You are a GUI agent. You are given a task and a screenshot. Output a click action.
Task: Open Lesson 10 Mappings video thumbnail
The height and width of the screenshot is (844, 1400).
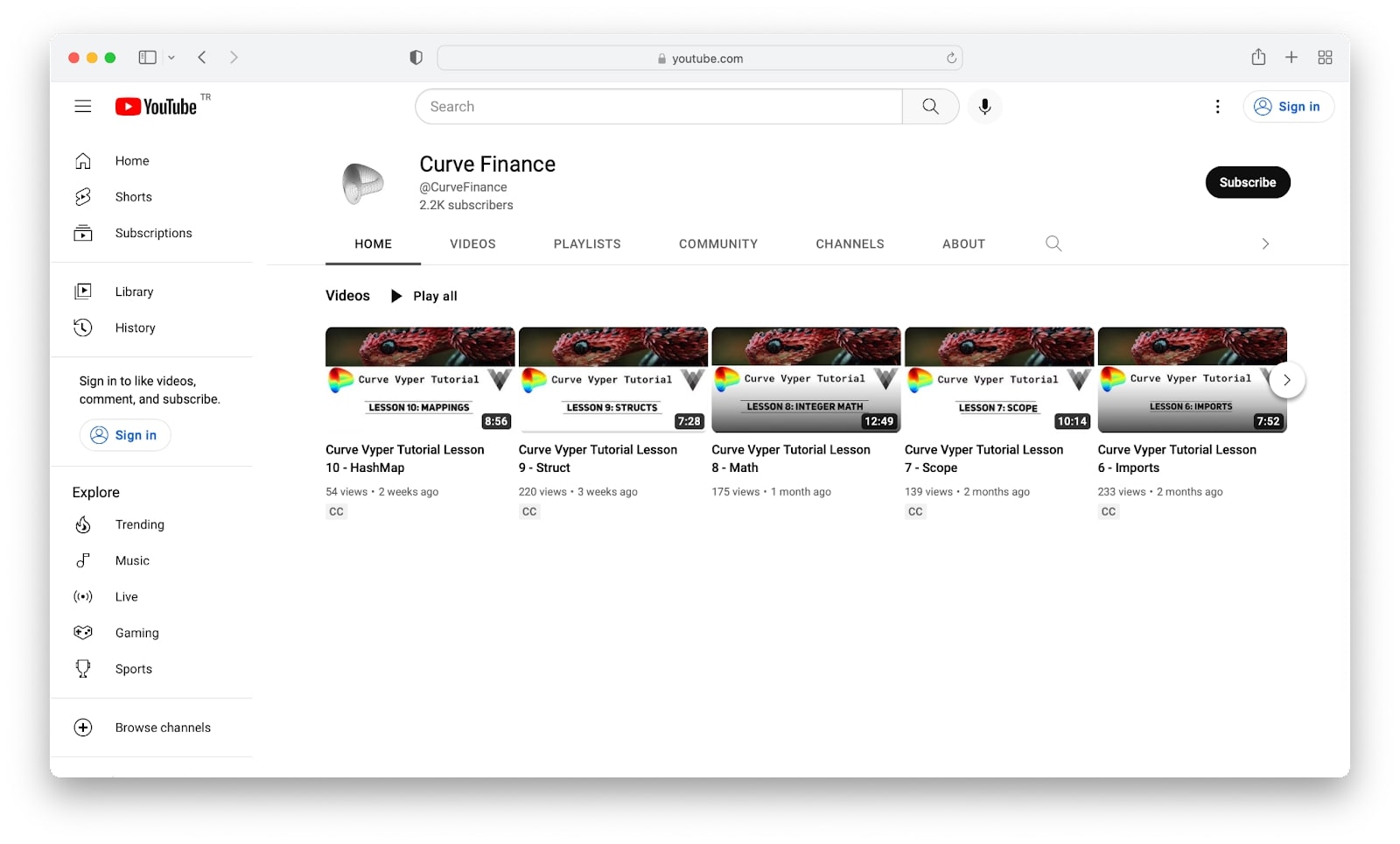[420, 380]
